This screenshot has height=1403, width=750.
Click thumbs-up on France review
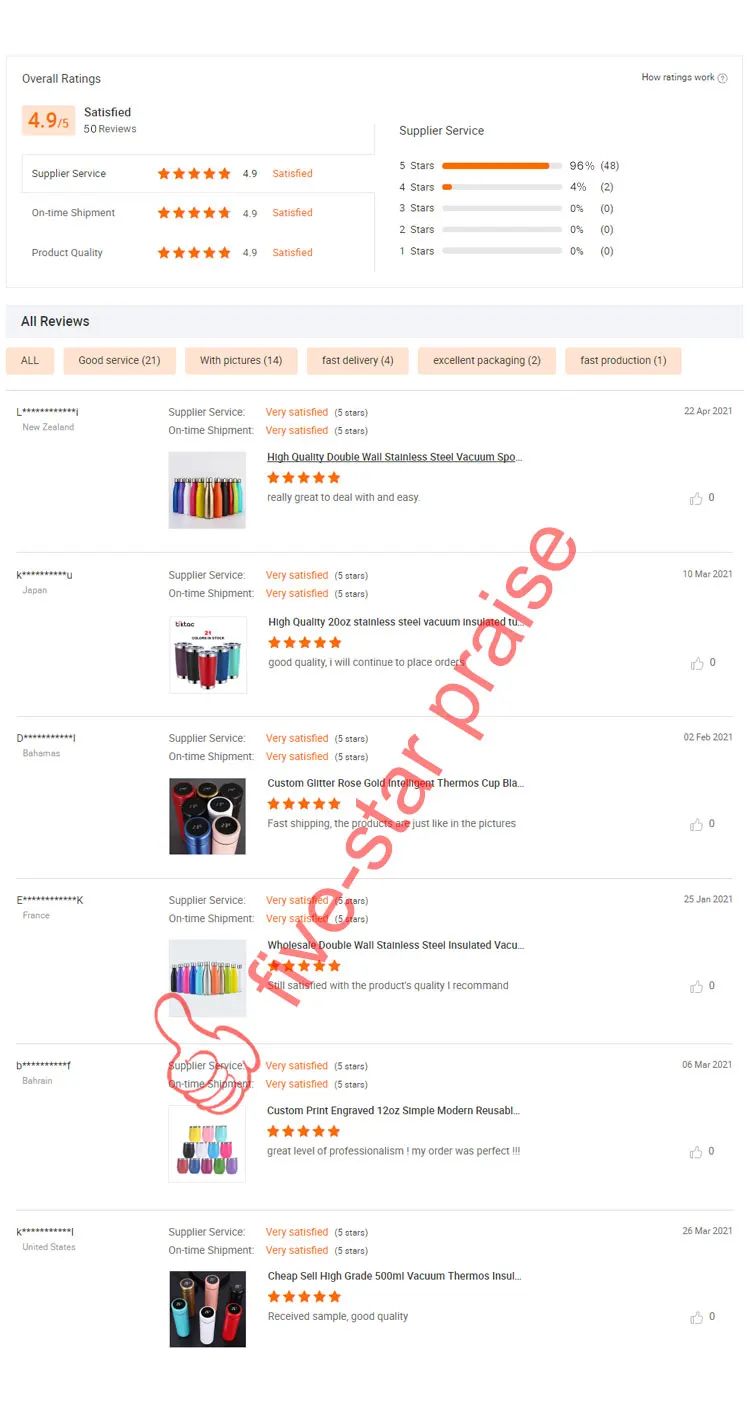696,987
